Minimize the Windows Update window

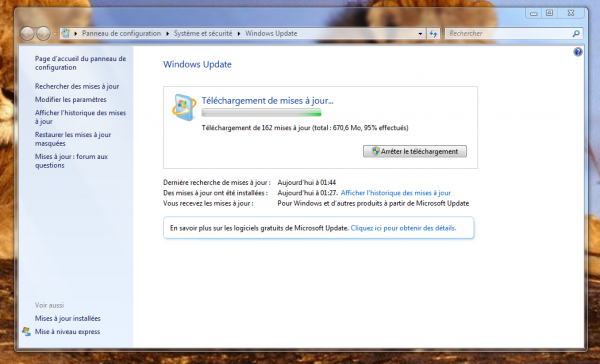click(x=534, y=13)
